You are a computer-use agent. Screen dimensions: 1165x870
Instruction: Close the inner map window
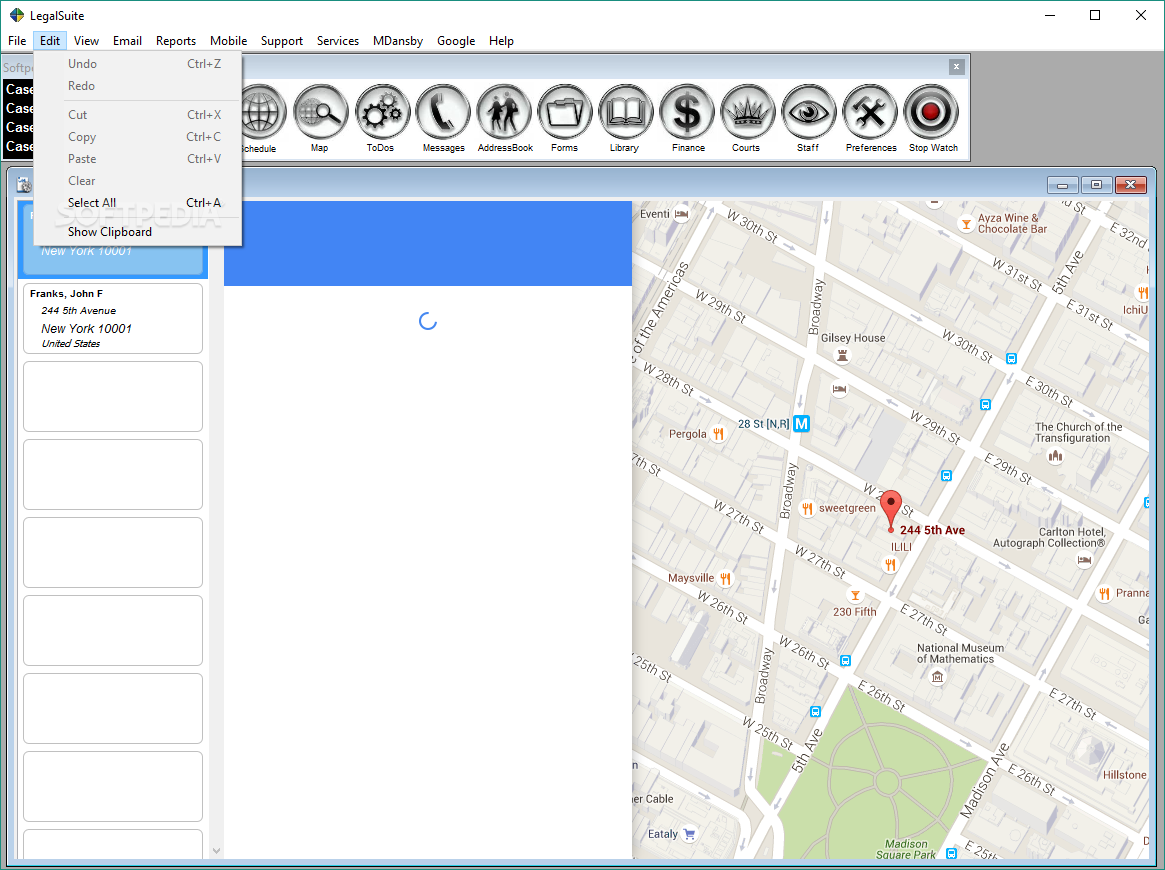(x=1131, y=184)
